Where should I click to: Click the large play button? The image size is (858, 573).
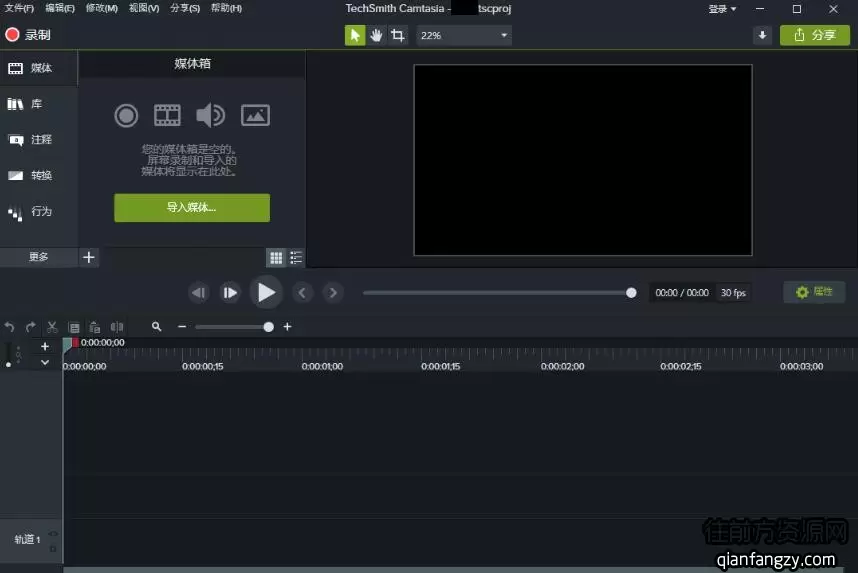tap(266, 292)
